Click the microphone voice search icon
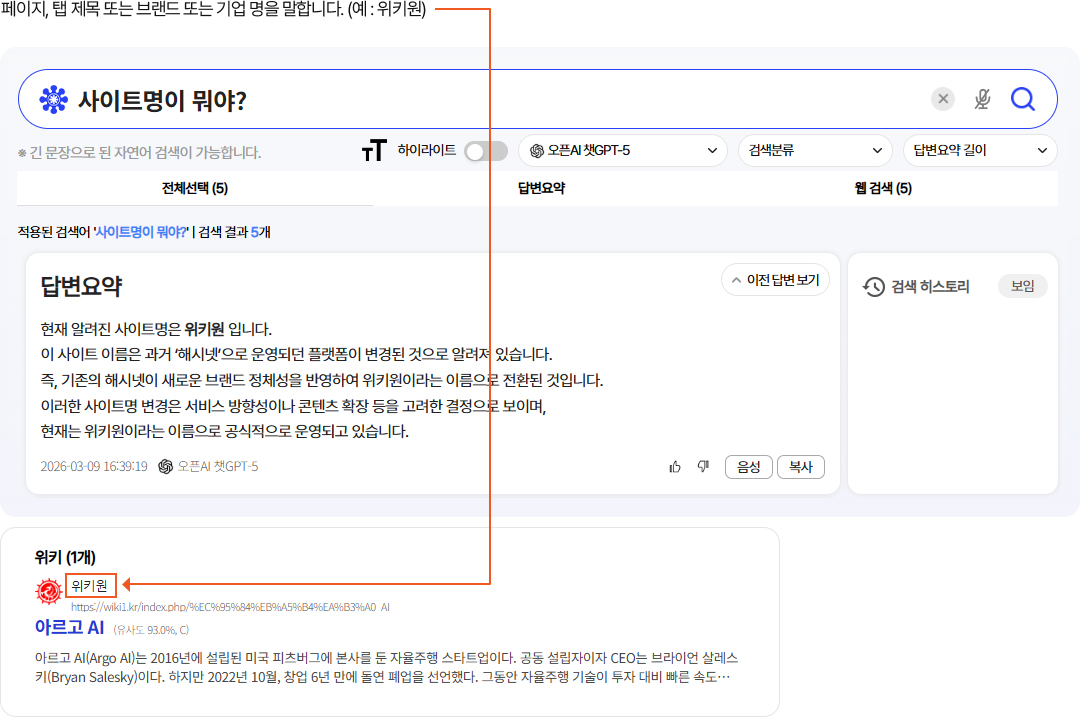 pos(983,99)
